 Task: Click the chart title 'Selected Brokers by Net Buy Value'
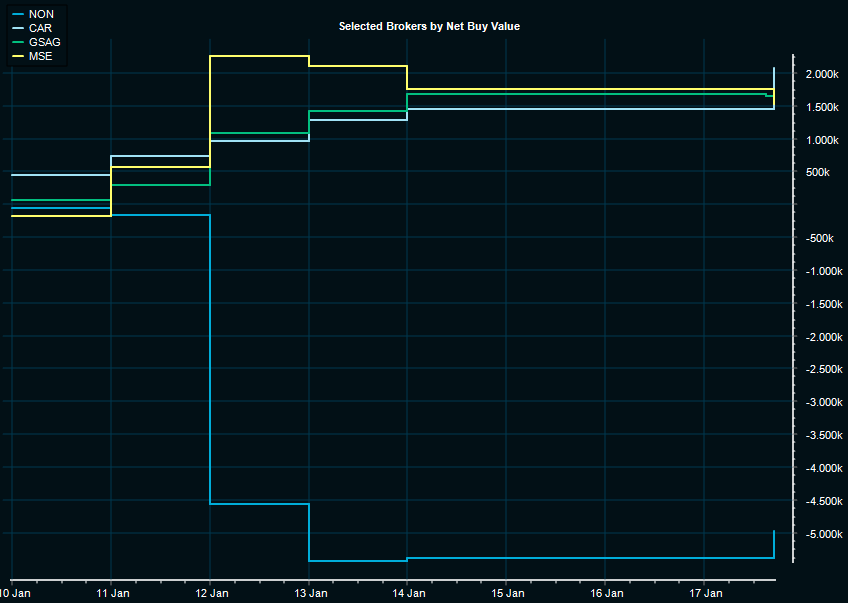[x=429, y=26]
